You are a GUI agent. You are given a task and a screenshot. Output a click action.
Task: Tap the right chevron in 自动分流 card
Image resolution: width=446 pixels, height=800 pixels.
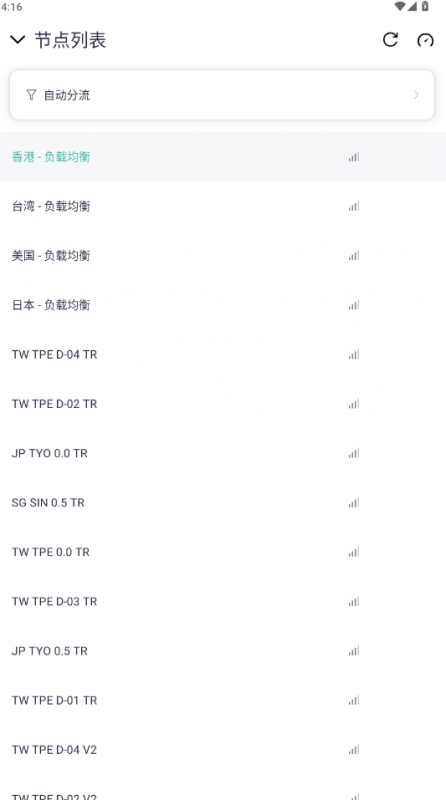(x=416, y=95)
